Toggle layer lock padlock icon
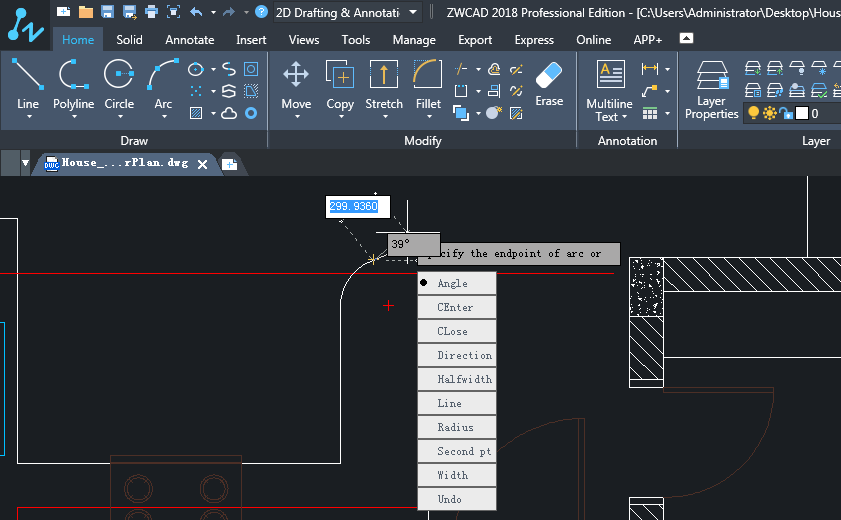Image resolution: width=841 pixels, height=520 pixels. click(x=786, y=113)
